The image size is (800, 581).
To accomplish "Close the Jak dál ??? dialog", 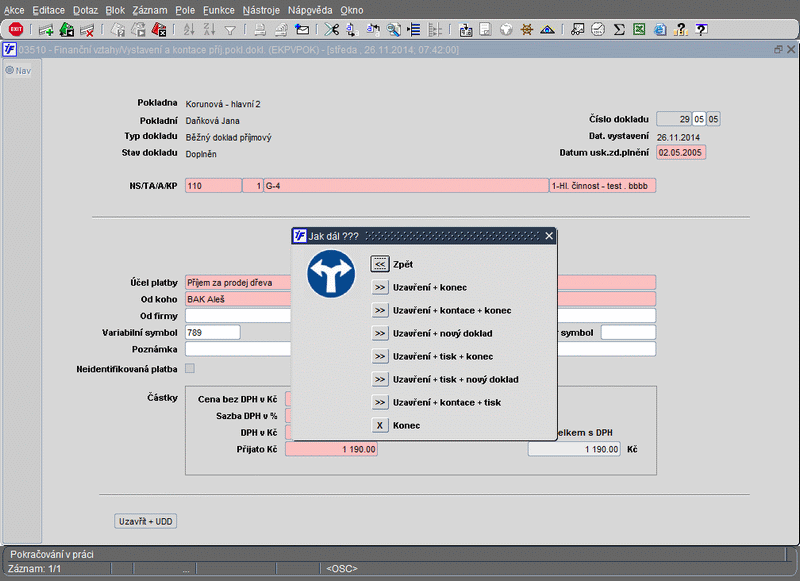I will point(548,236).
